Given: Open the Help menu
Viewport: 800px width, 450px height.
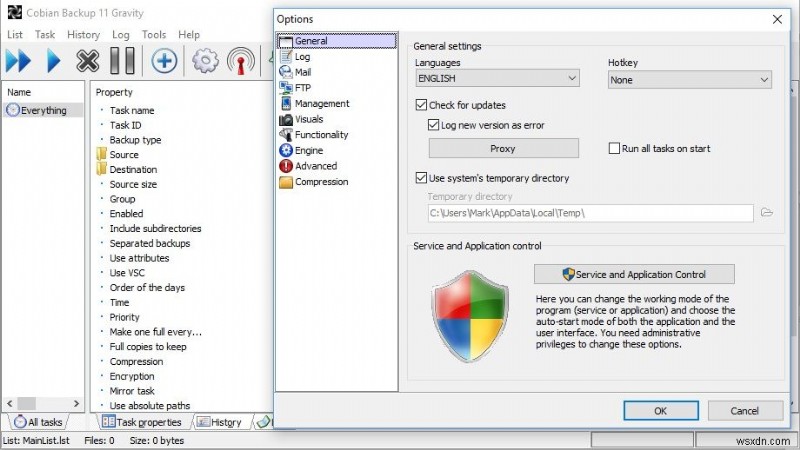Looking at the screenshot, I should click(x=189, y=35).
